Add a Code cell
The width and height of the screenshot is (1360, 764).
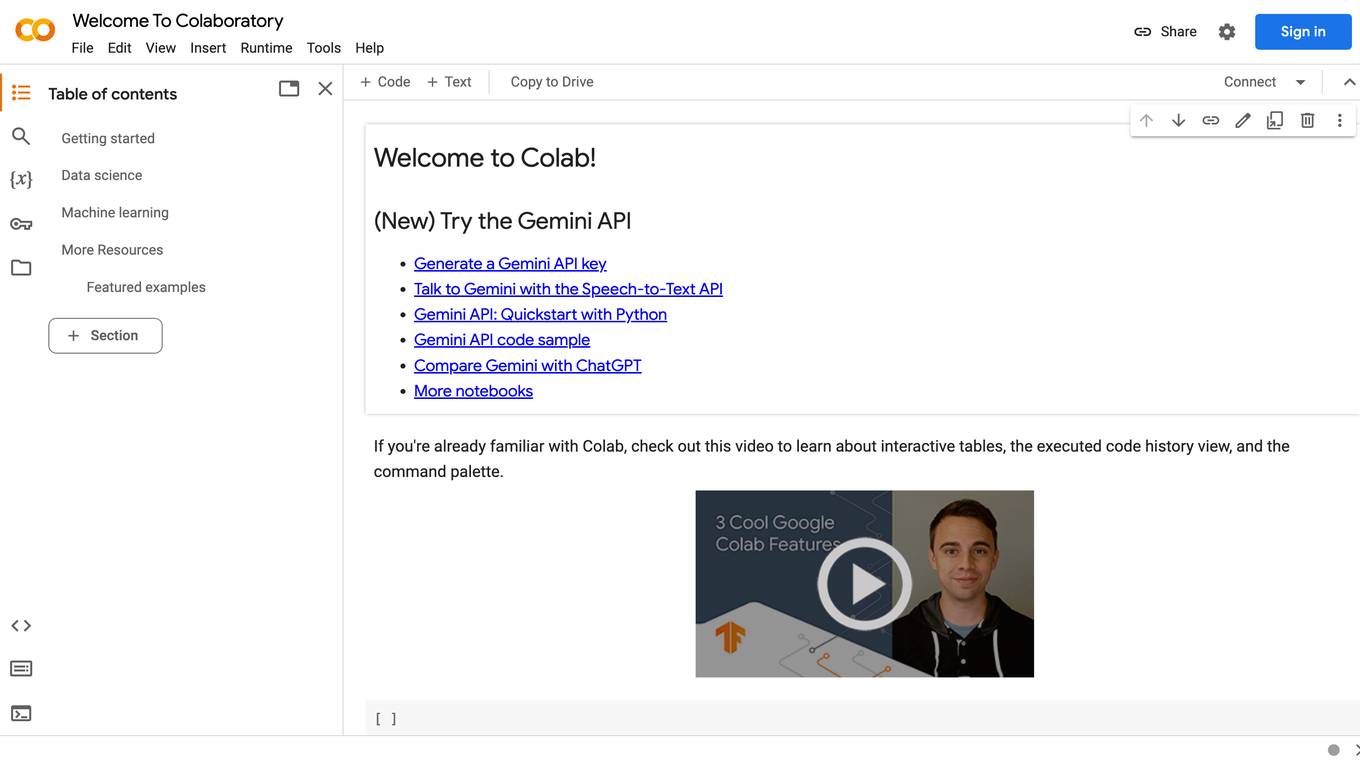click(385, 82)
